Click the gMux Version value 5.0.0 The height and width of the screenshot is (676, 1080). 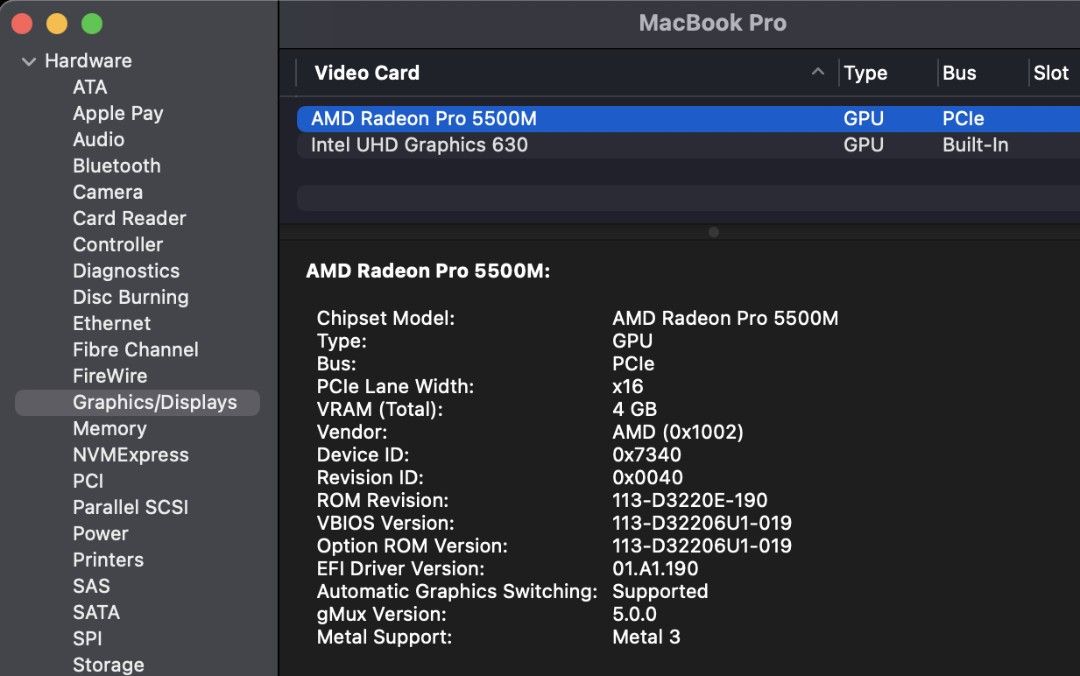[x=634, y=614]
